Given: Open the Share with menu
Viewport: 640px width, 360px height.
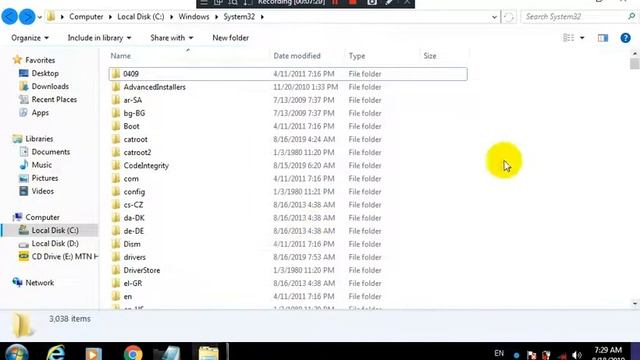Looking at the screenshot, I should click(171, 38).
